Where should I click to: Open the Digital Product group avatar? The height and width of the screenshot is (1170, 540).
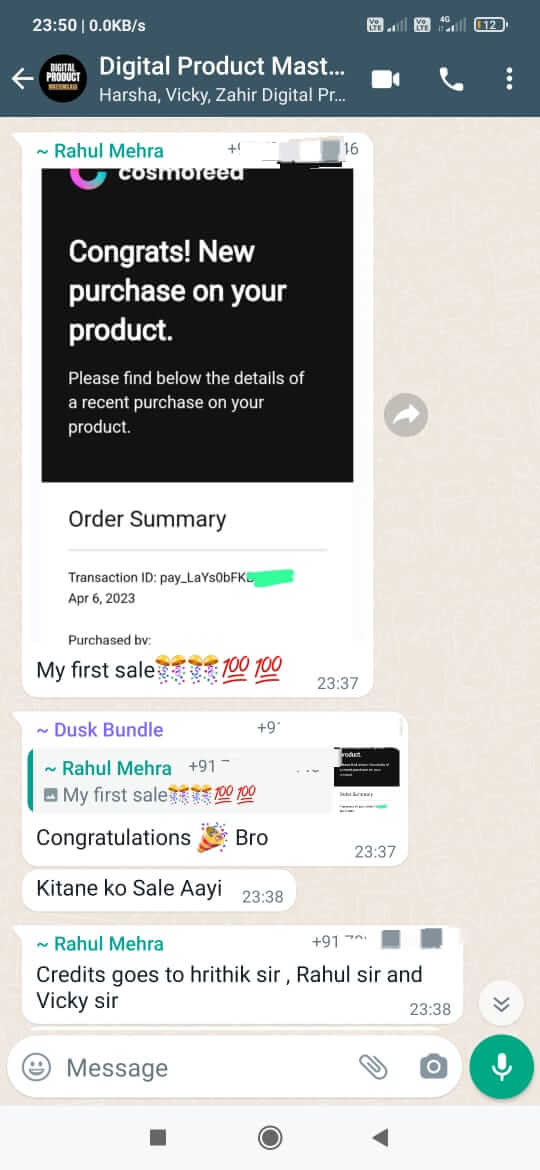[x=63, y=78]
